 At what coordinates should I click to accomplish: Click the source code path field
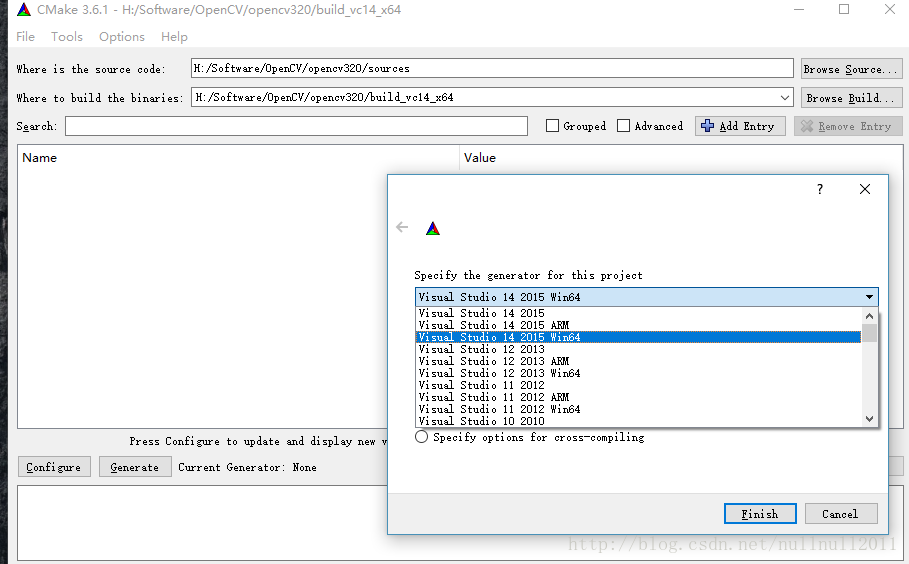point(492,68)
